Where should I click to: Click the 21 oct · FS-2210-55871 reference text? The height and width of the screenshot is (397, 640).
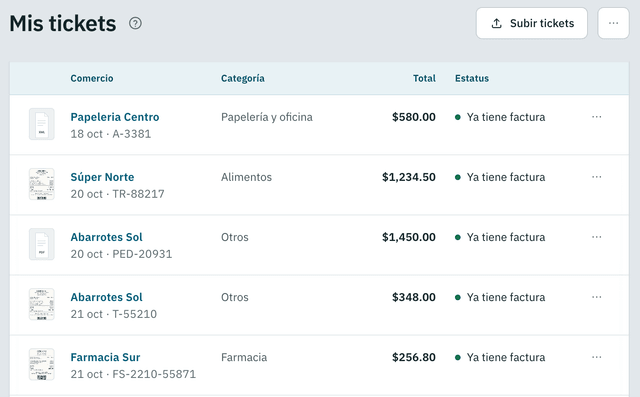tap(133, 374)
